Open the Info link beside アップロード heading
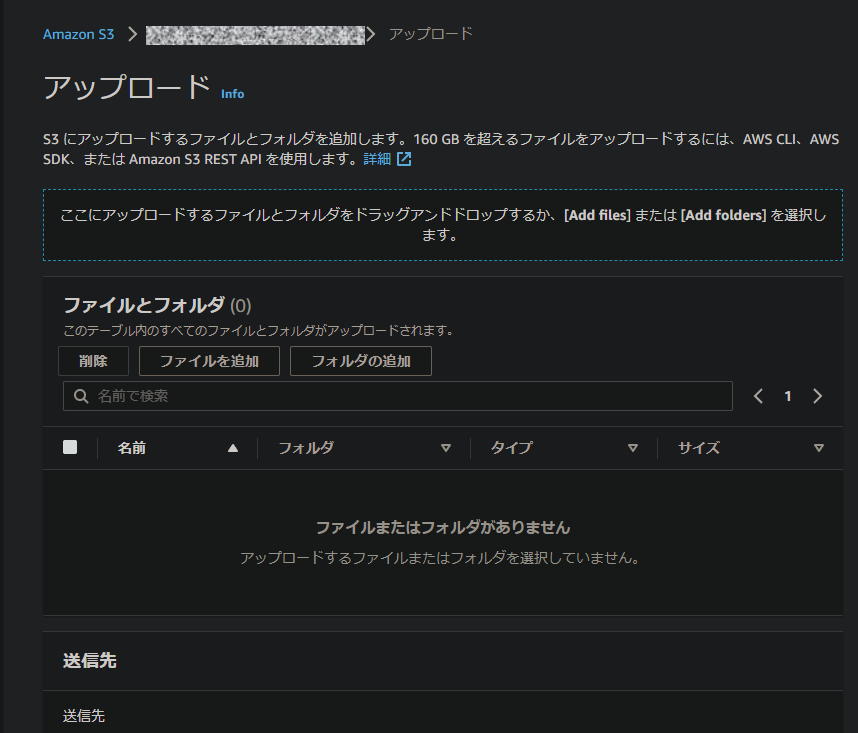Screen dimensions: 858x733 tap(233, 94)
